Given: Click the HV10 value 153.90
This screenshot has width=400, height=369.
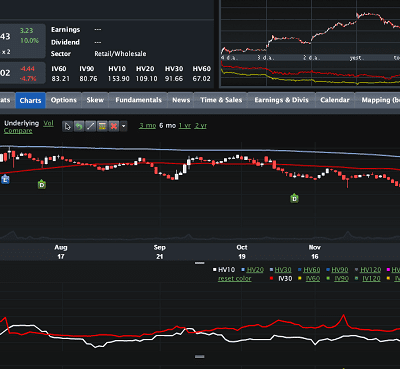Looking at the screenshot, I should point(118,79).
